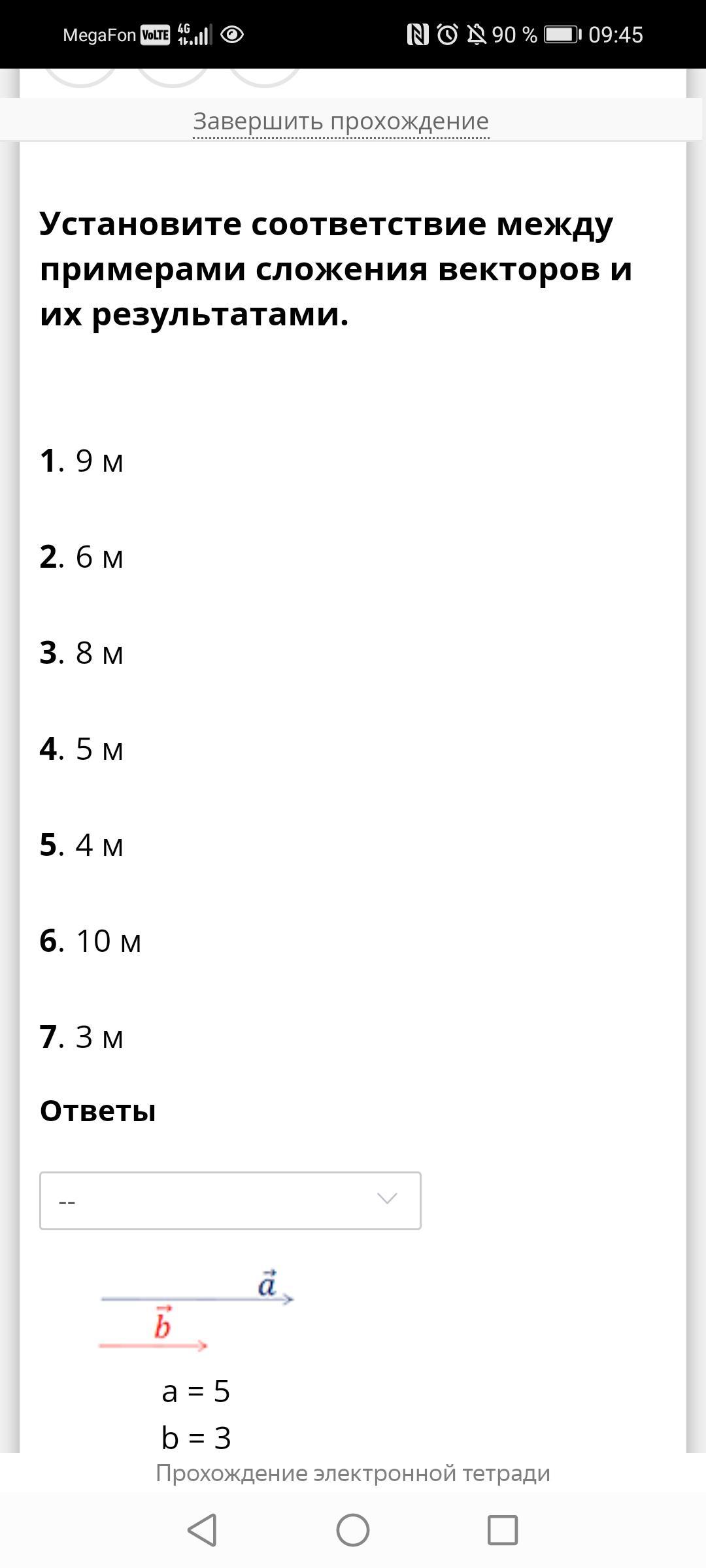
Task: Click the dropdown chevron arrow
Action: [x=387, y=1199]
